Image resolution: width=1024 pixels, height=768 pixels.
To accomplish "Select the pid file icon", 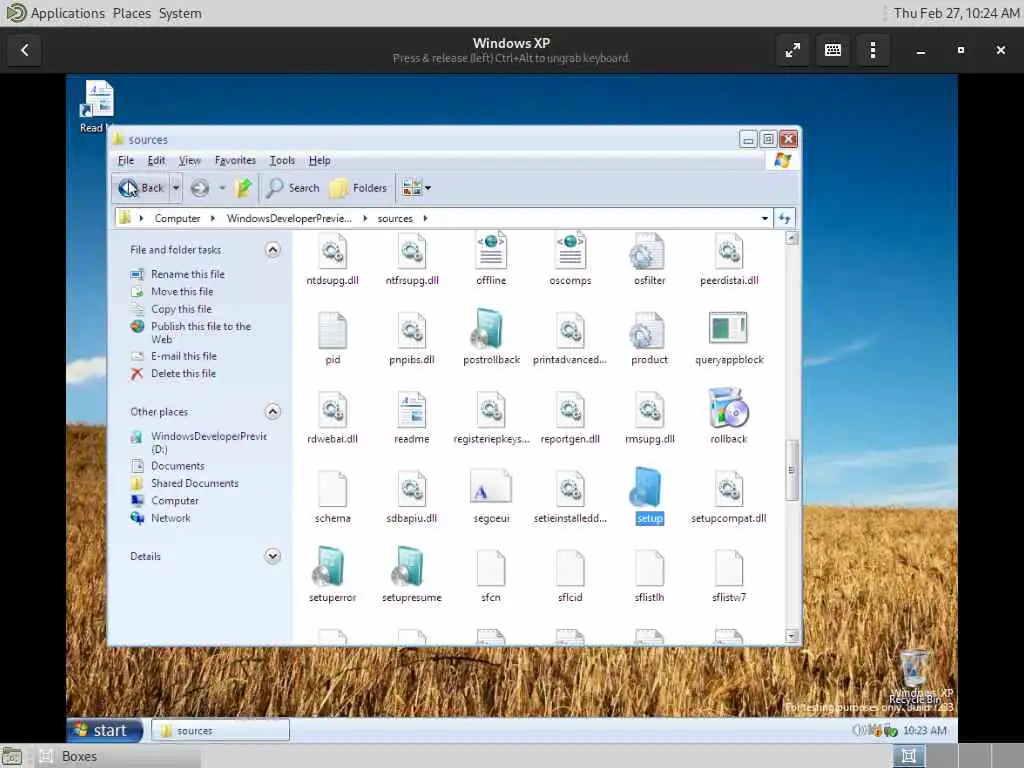I will tap(332, 330).
